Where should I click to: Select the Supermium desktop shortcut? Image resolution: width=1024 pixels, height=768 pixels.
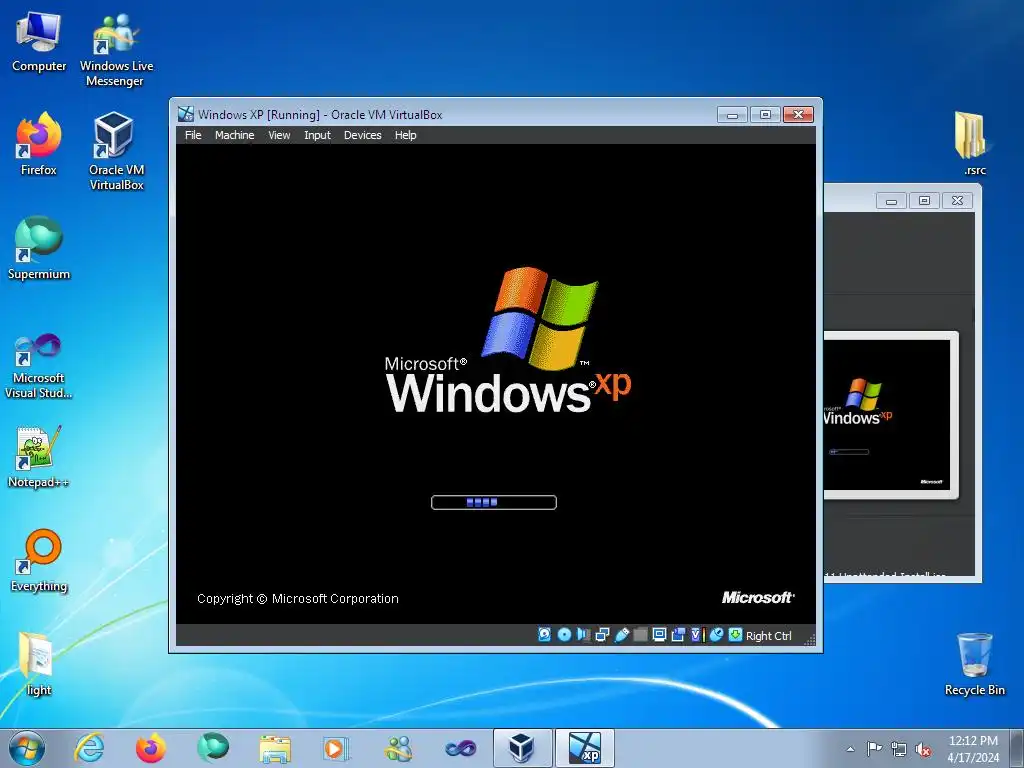39,249
